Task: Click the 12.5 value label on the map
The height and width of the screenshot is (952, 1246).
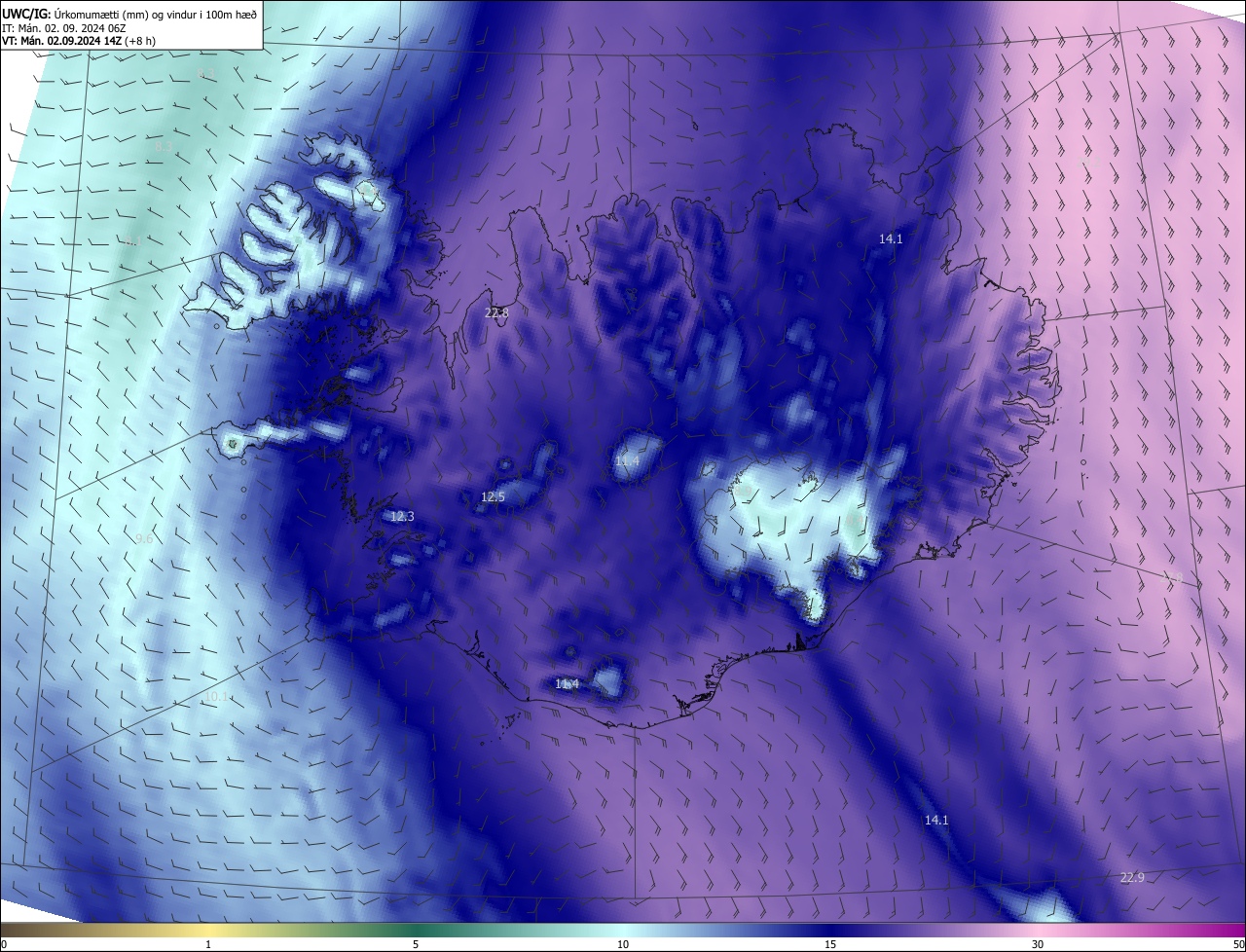Action: (493, 496)
